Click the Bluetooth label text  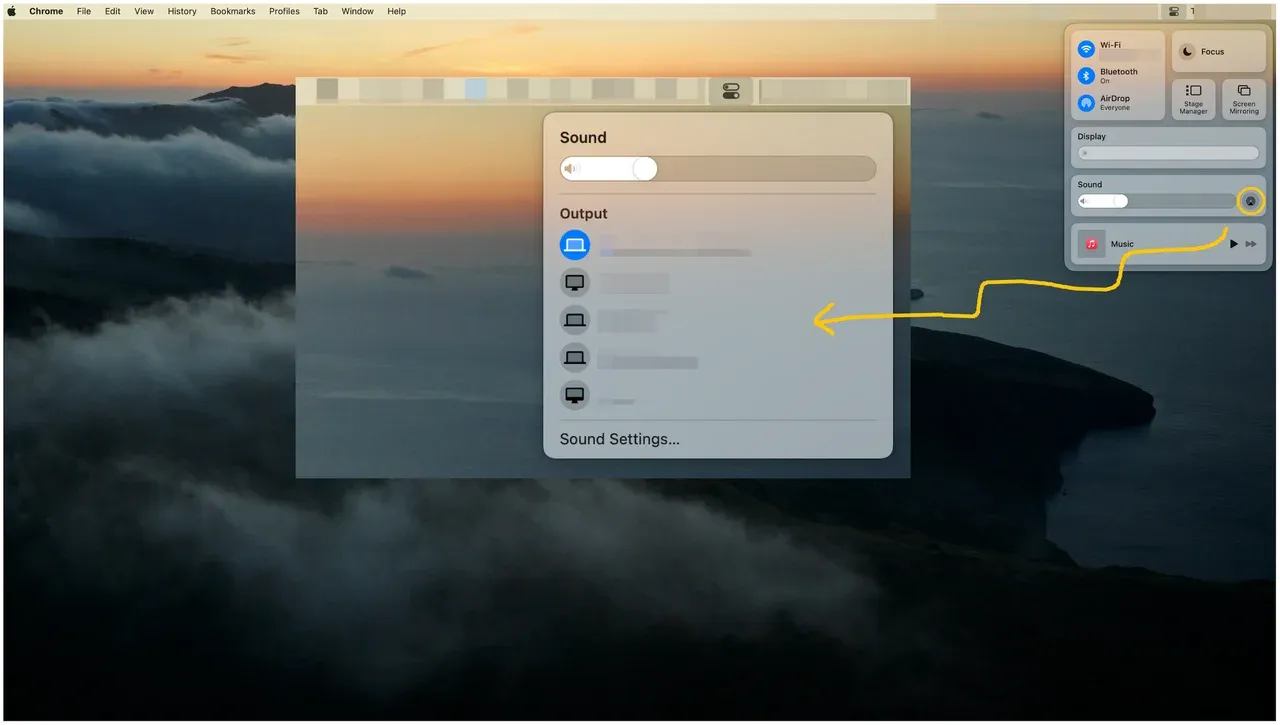[1119, 72]
